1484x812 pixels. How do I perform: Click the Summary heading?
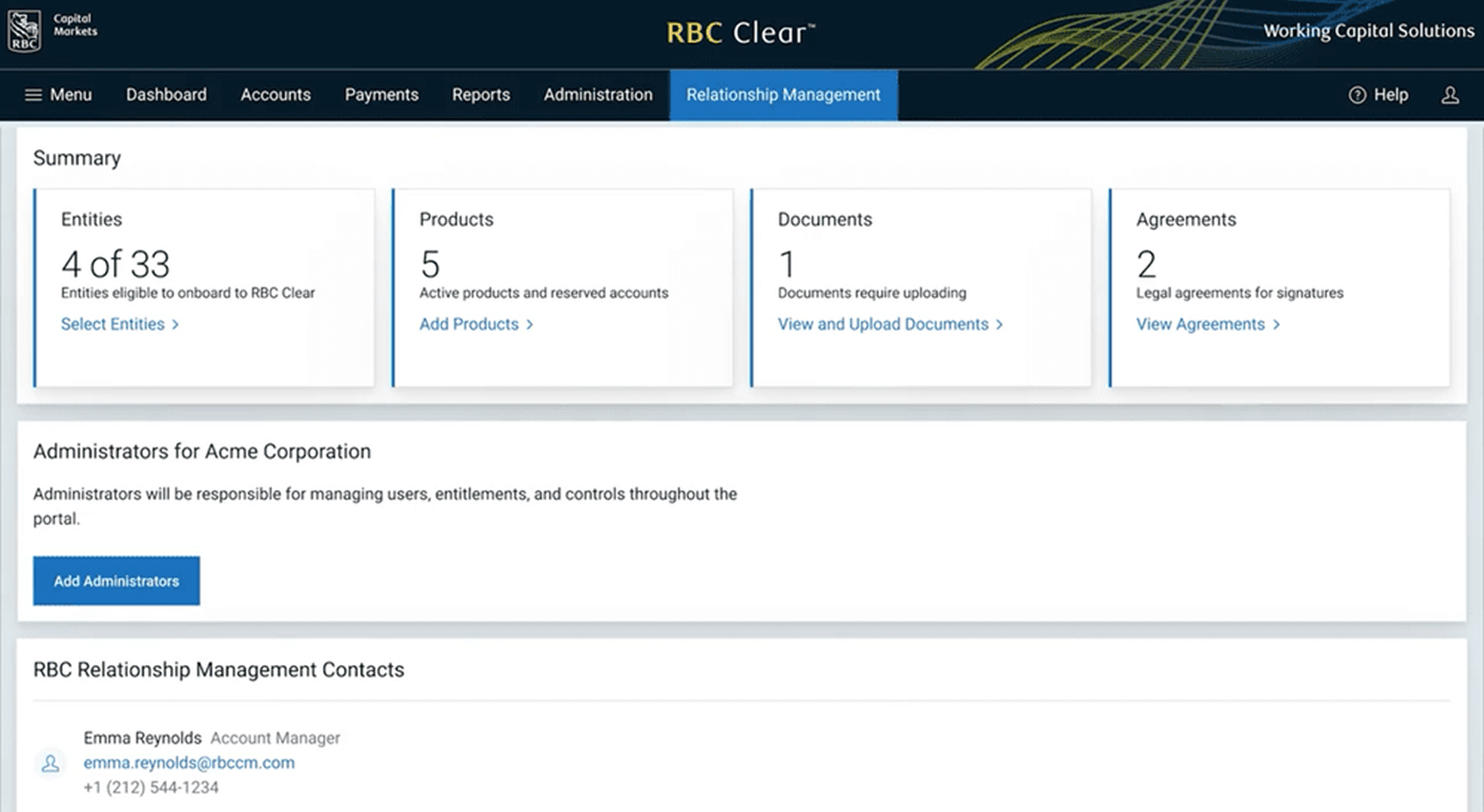pos(77,158)
